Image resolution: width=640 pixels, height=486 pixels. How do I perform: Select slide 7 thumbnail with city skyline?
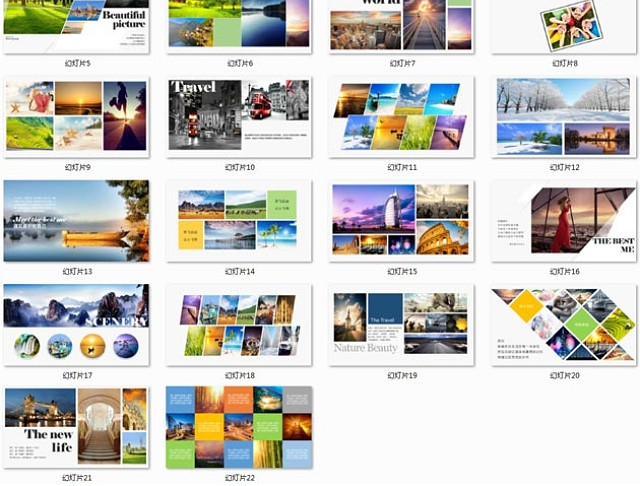[x=401, y=26]
